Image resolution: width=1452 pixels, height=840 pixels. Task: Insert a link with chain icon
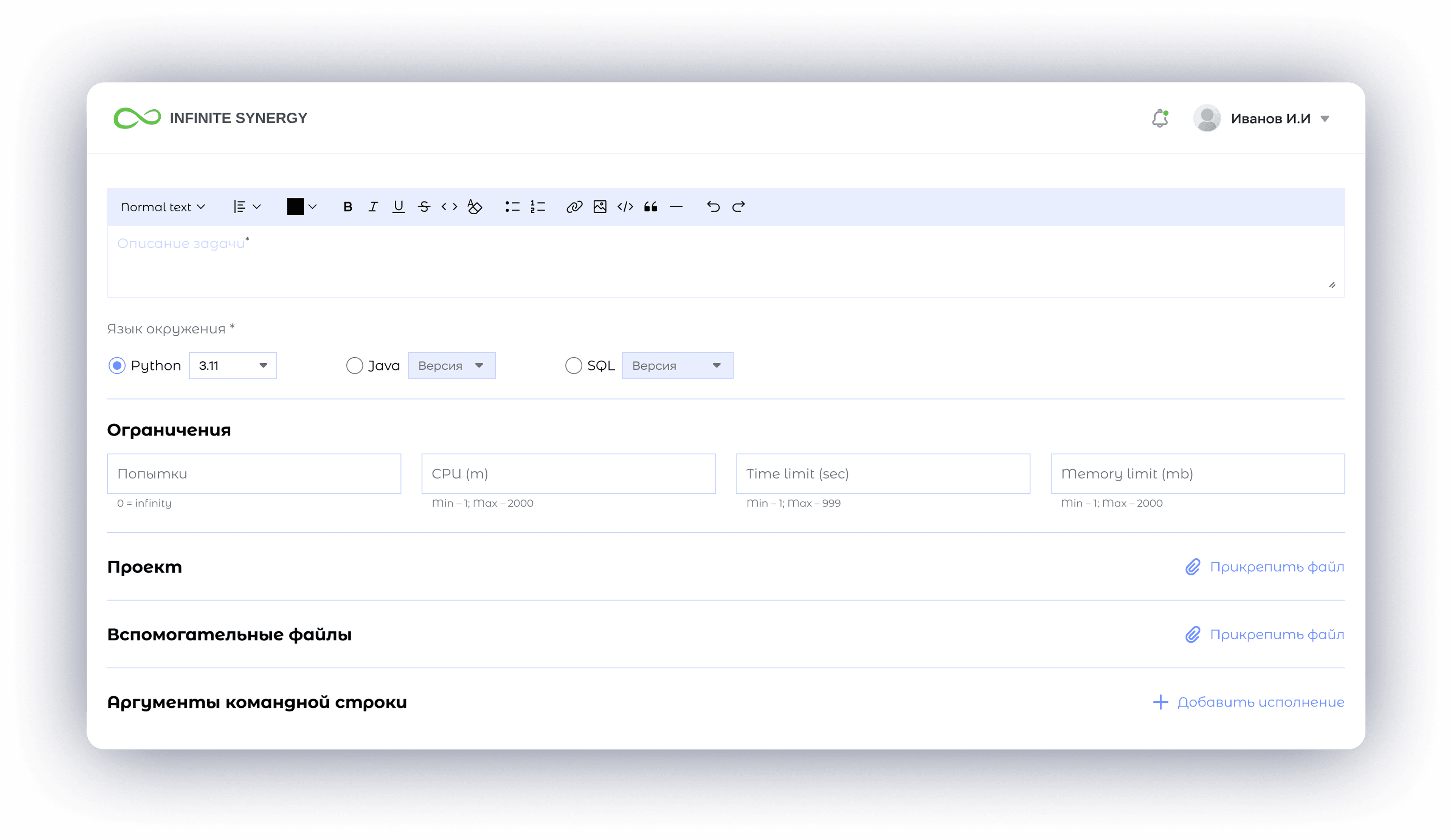tap(574, 206)
